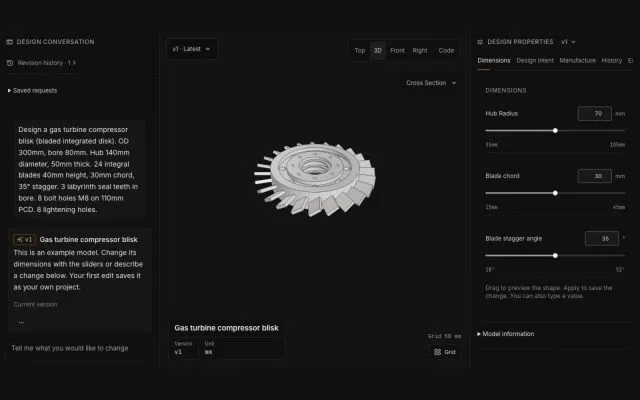Click the v1 version badge in the conversation

24,240
